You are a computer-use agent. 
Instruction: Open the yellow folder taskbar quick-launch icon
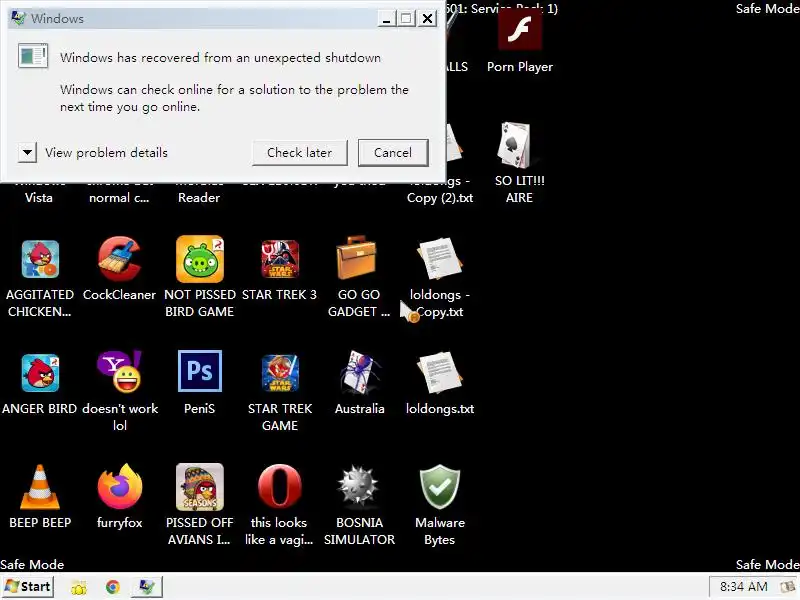coord(79,587)
